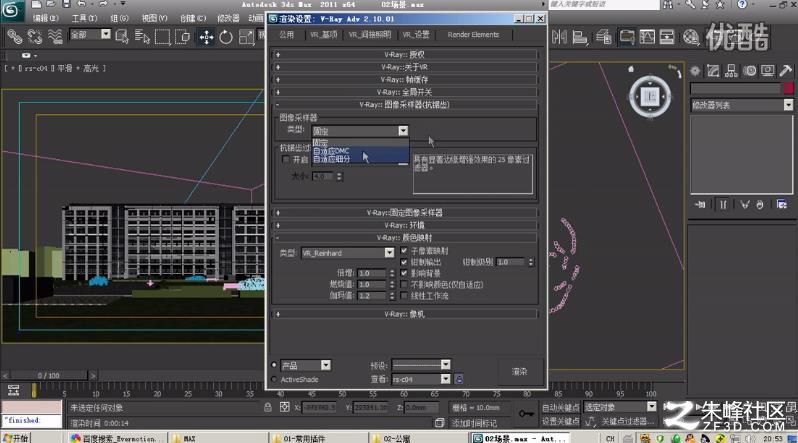Open the 视图(V) menu
This screenshot has width=798, height=443.
tap(154, 18)
